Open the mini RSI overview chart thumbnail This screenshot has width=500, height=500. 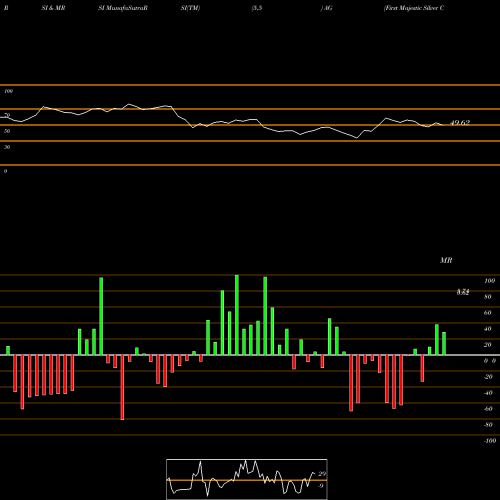(x=247, y=479)
